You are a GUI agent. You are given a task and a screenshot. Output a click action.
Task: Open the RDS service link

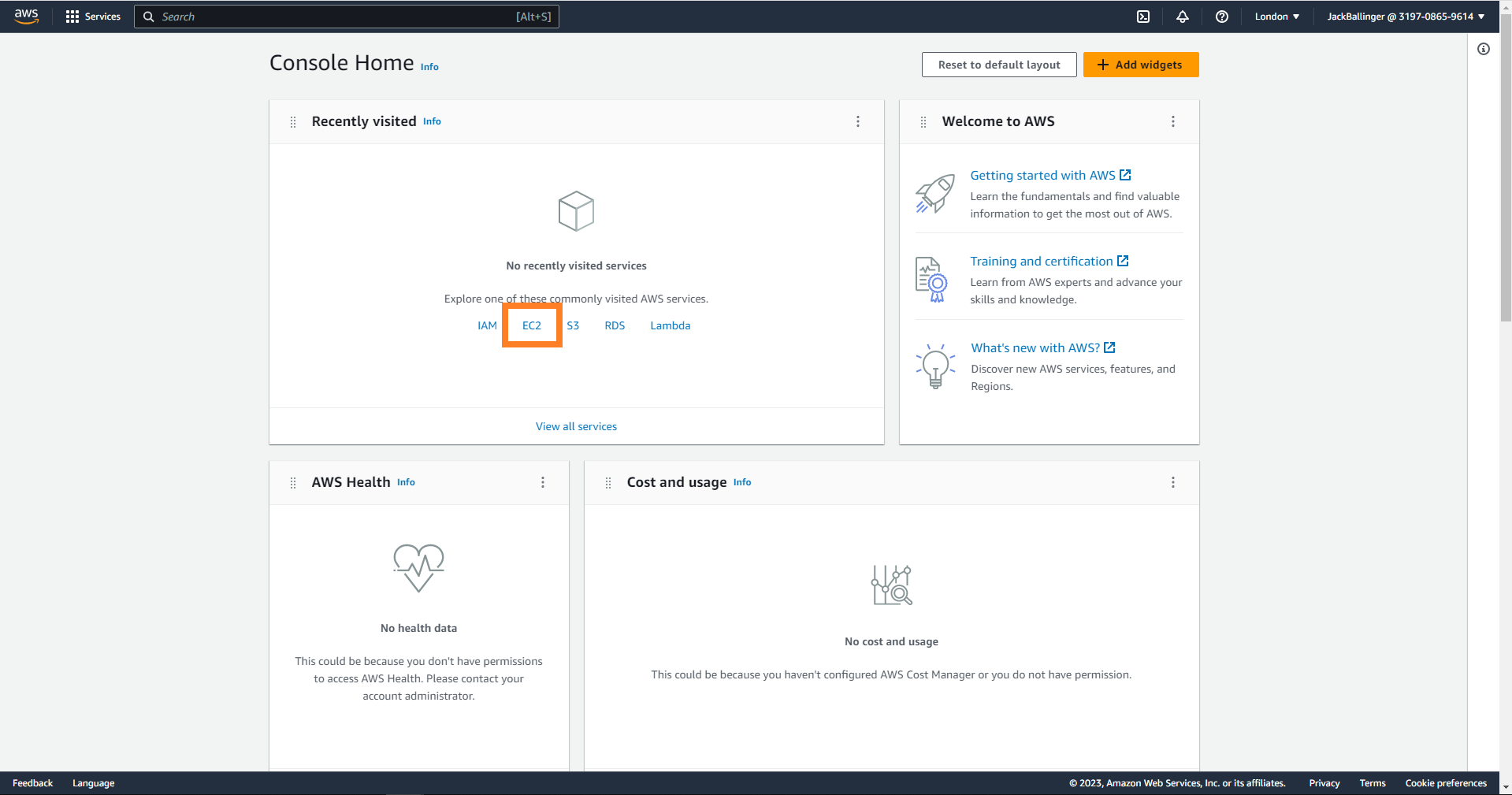point(615,325)
